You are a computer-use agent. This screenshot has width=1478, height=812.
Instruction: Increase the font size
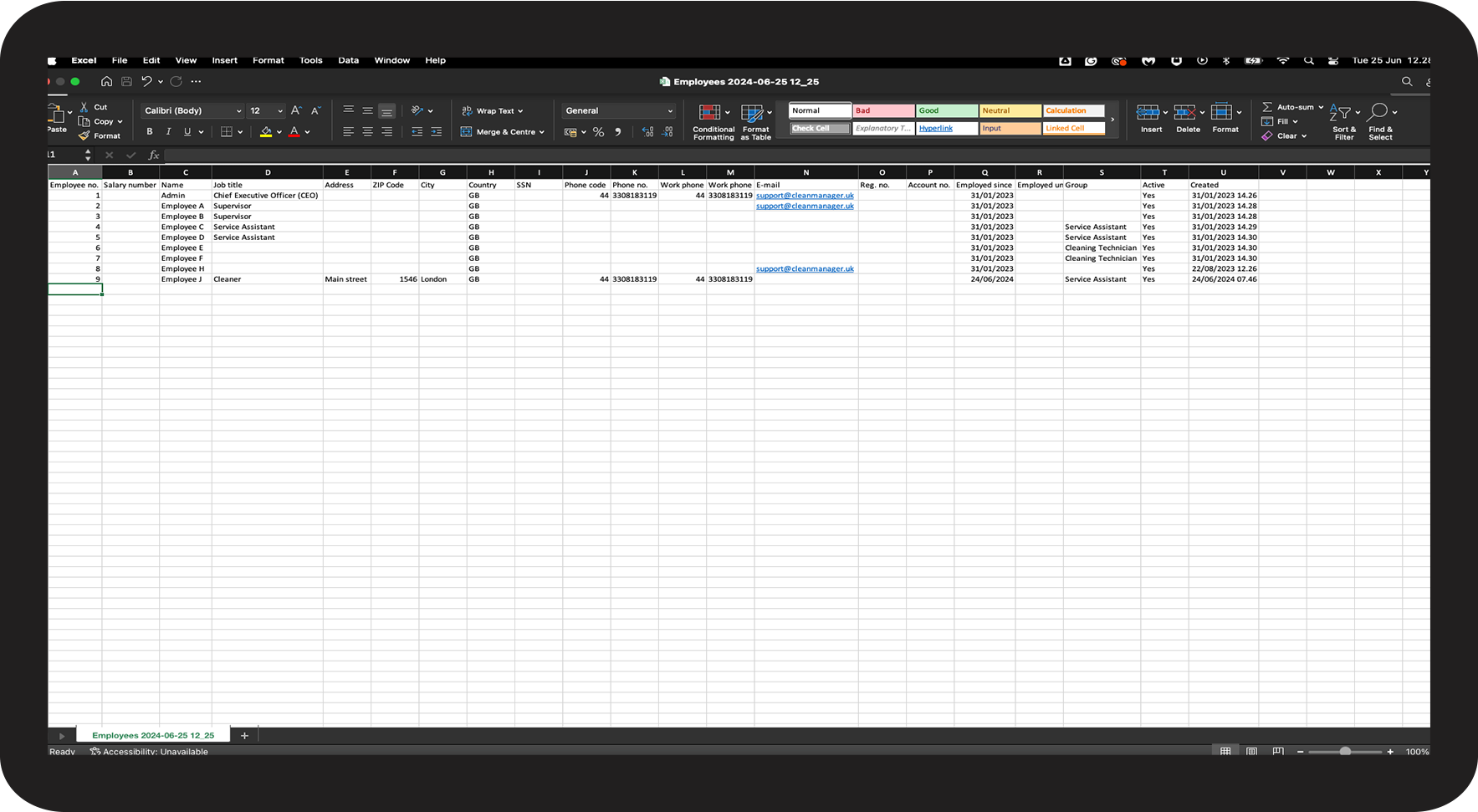pyautogui.click(x=295, y=110)
